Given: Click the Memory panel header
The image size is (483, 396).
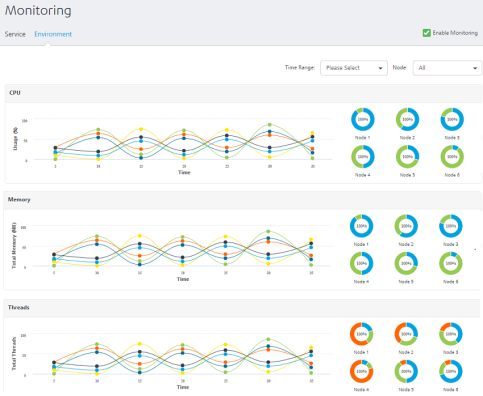Looking at the screenshot, I should pyautogui.click(x=243, y=200).
